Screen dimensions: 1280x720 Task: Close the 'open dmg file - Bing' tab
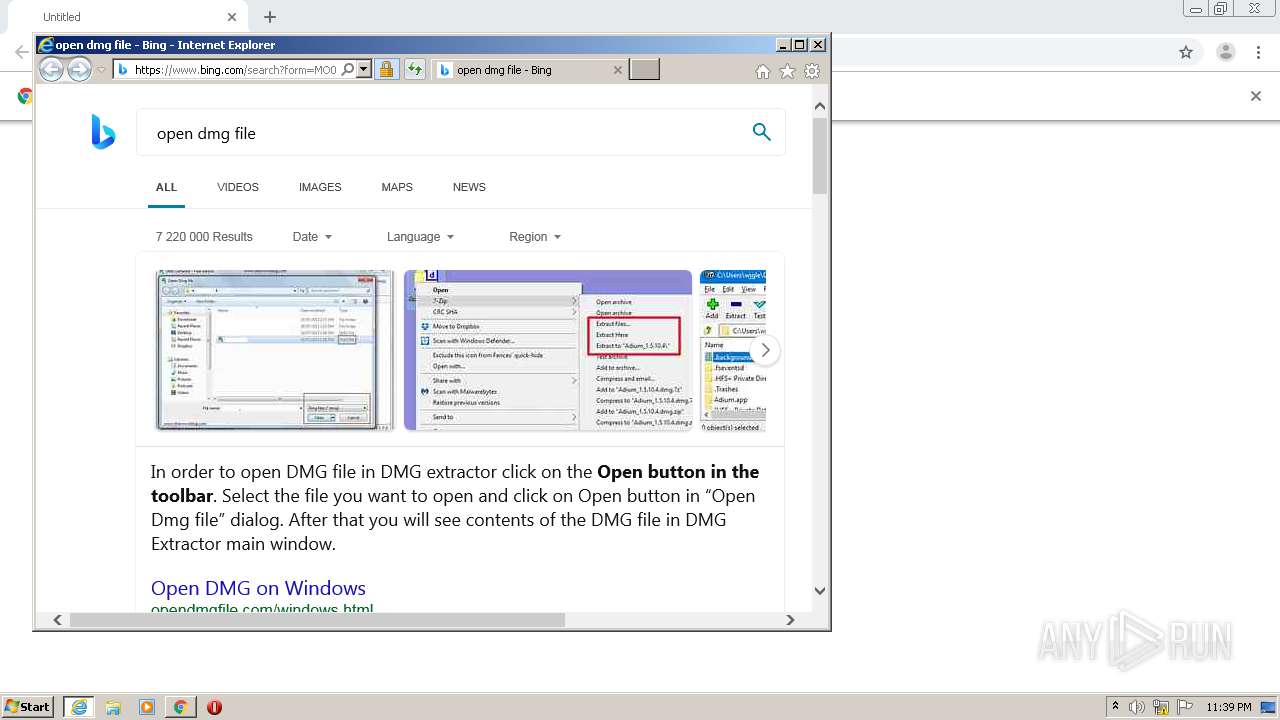tap(617, 70)
